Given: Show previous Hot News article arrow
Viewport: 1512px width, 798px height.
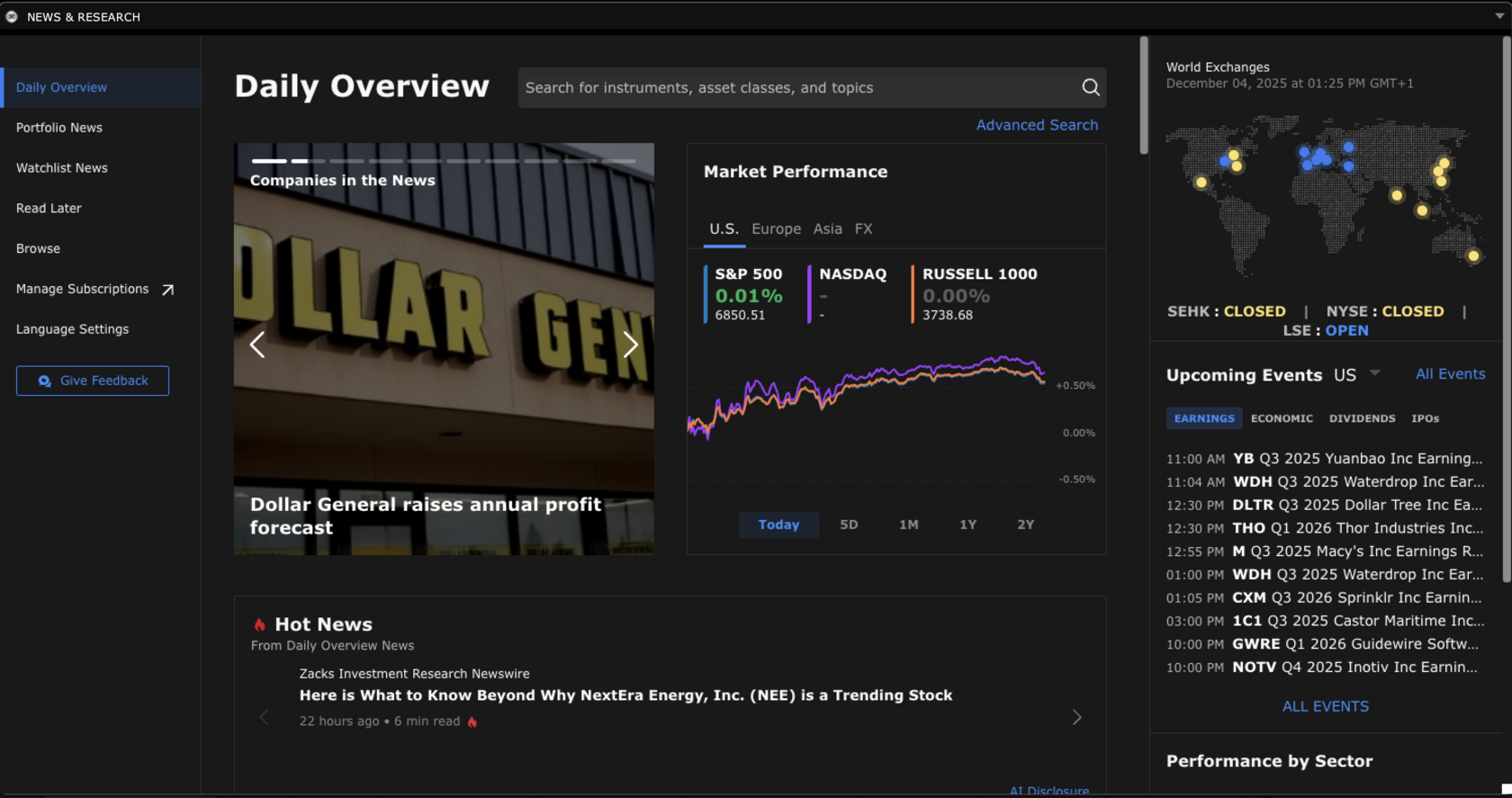Looking at the screenshot, I should [264, 717].
